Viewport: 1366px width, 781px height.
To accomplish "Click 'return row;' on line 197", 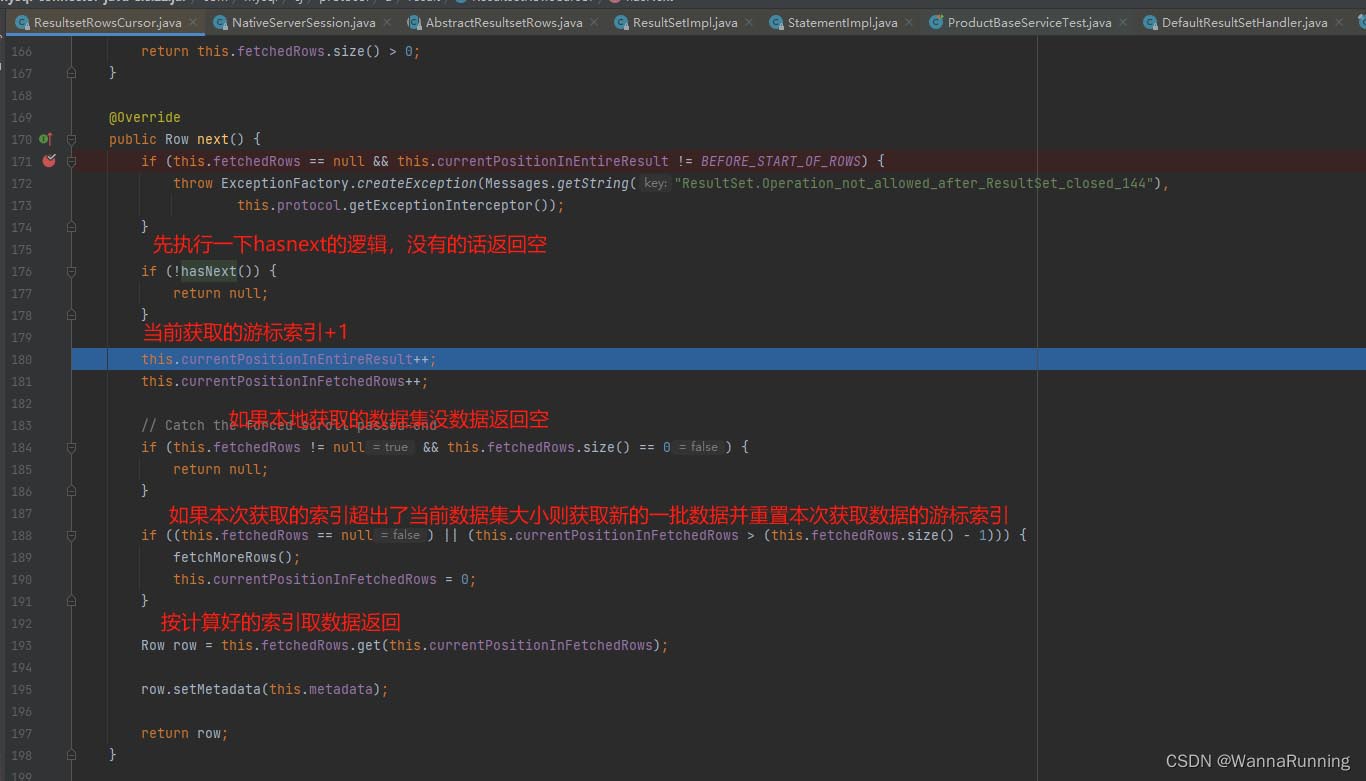I will tap(185, 733).
